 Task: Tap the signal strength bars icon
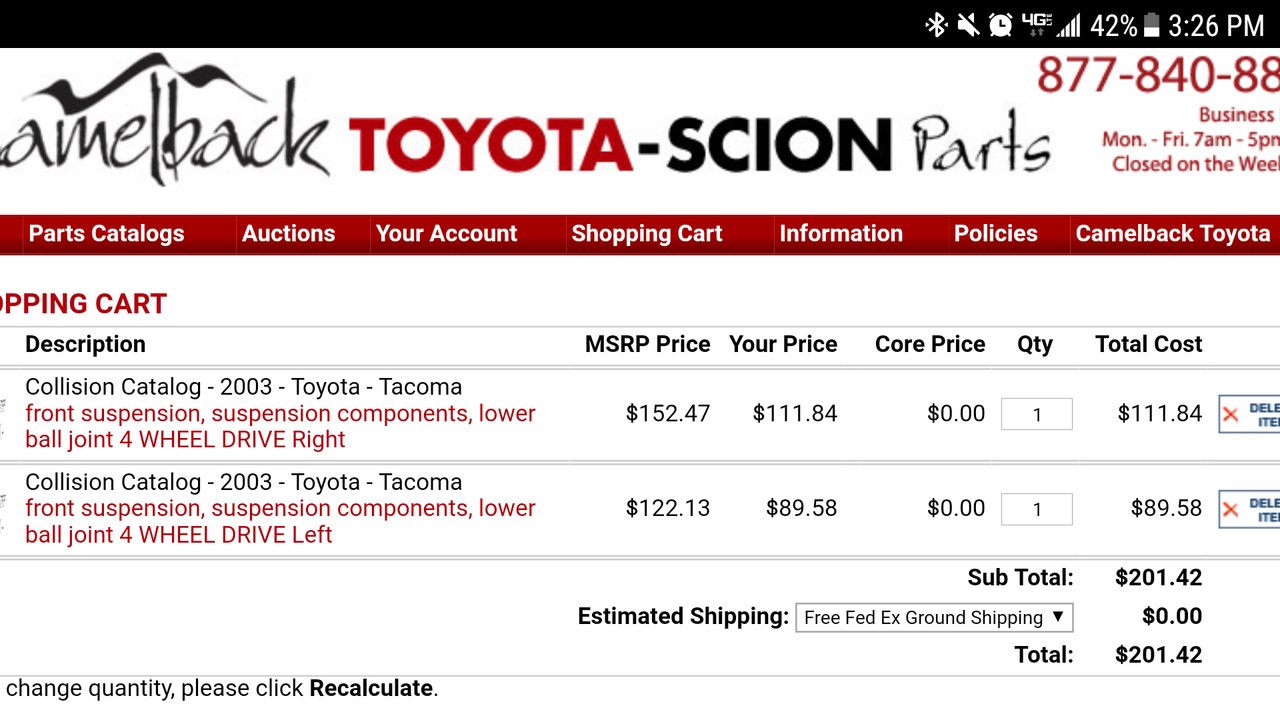point(1068,25)
